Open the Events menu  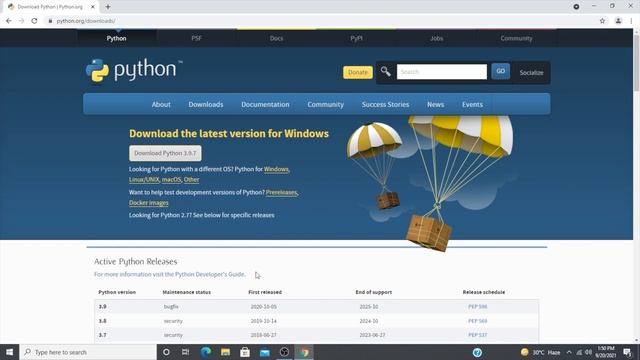click(472, 104)
